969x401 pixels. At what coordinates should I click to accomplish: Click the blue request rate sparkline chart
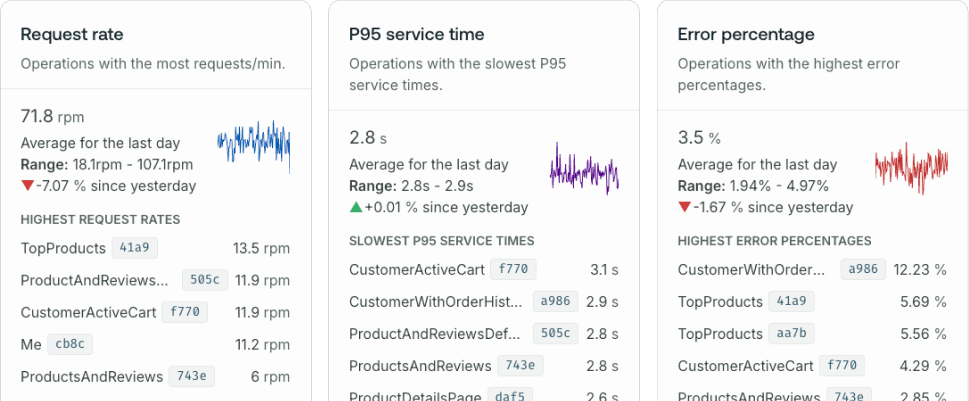253,146
